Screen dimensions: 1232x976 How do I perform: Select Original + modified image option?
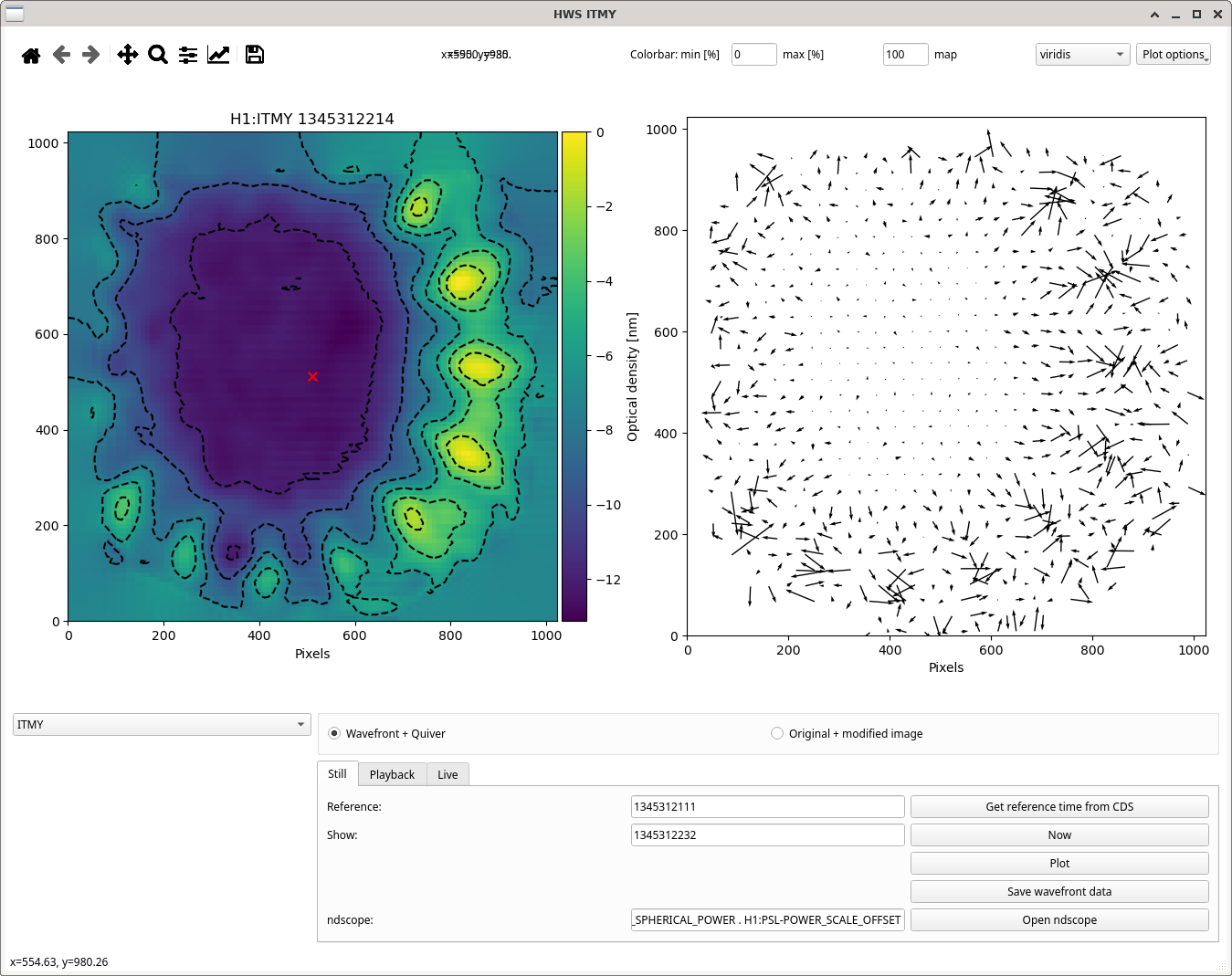click(x=777, y=733)
